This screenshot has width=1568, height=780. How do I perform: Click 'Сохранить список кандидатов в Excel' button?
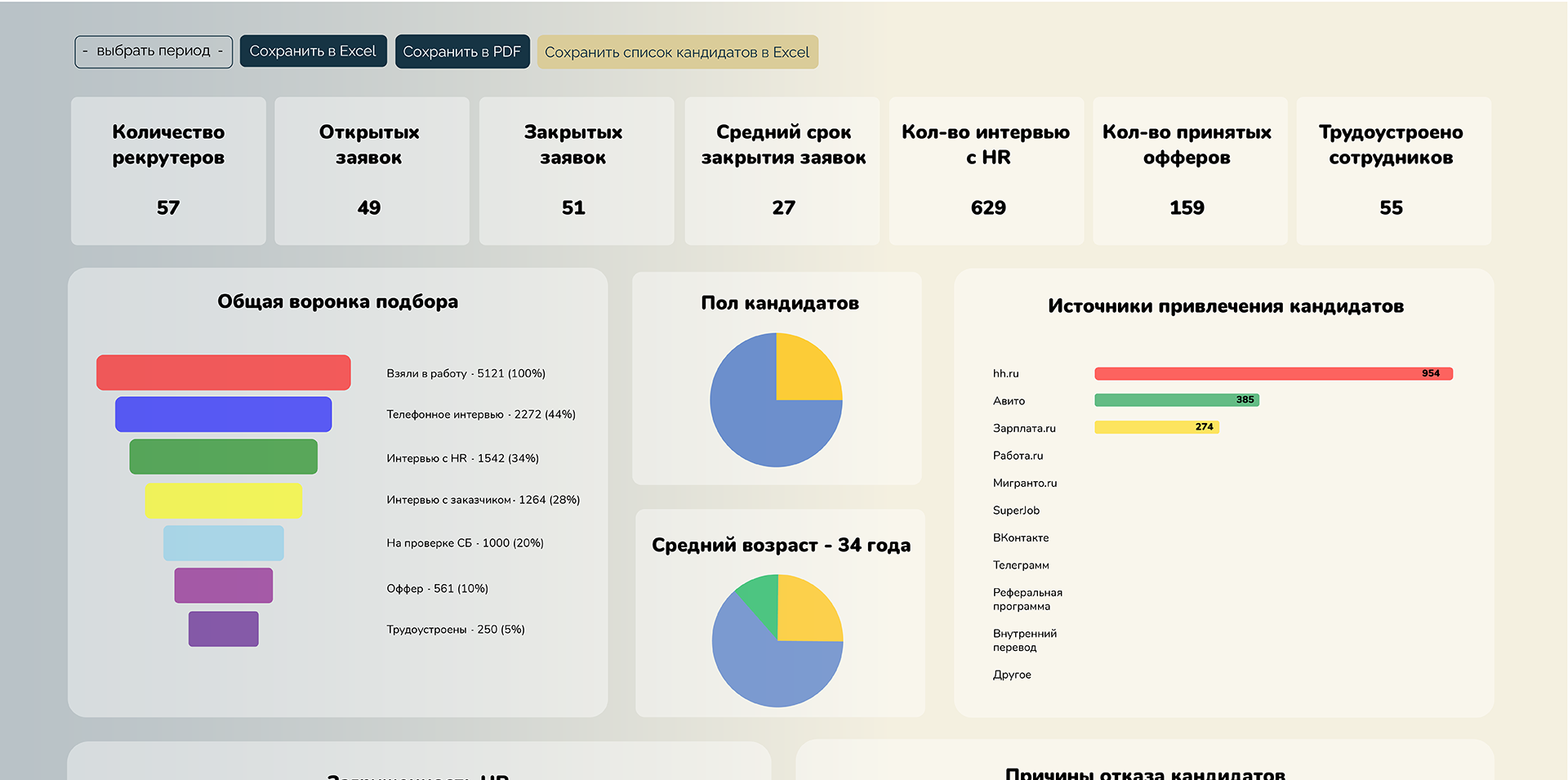click(x=677, y=52)
